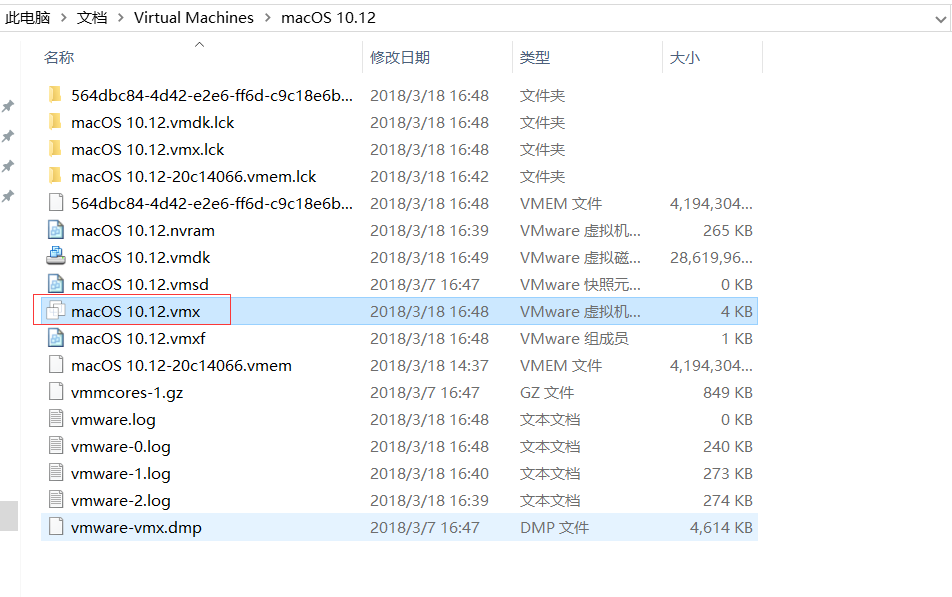Select the vmware-0.log document icon
Screen dimensions: 952x597
(x=56, y=446)
